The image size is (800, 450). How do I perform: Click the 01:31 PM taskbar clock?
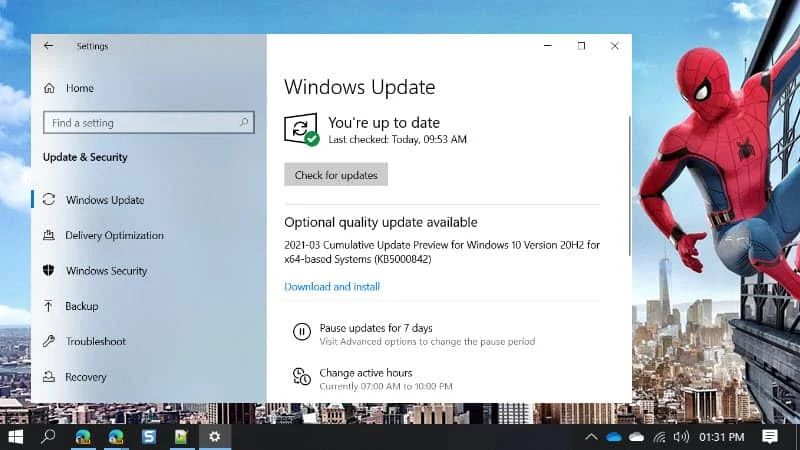coord(721,437)
